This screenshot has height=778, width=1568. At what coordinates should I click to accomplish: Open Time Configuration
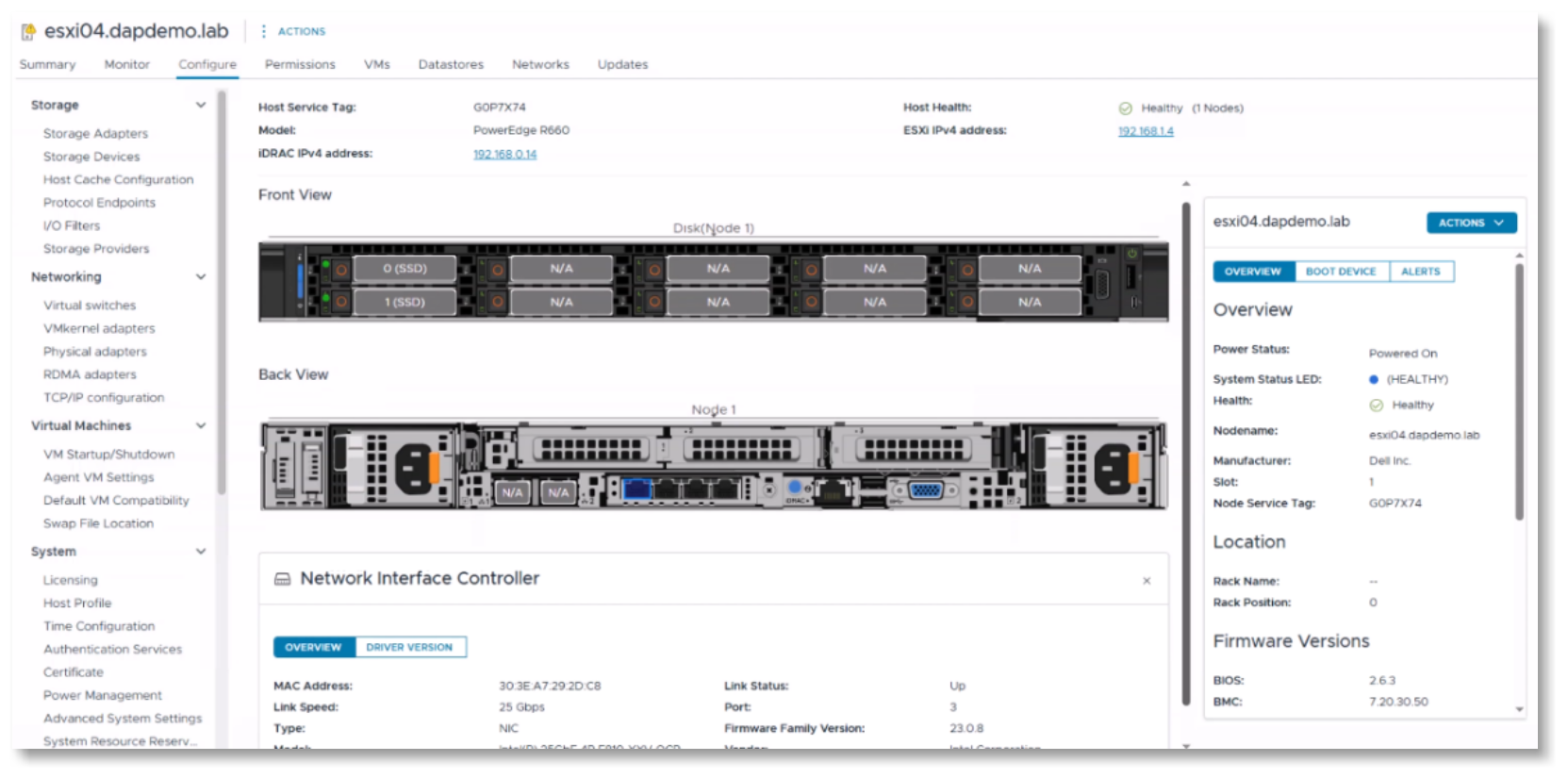[99, 626]
